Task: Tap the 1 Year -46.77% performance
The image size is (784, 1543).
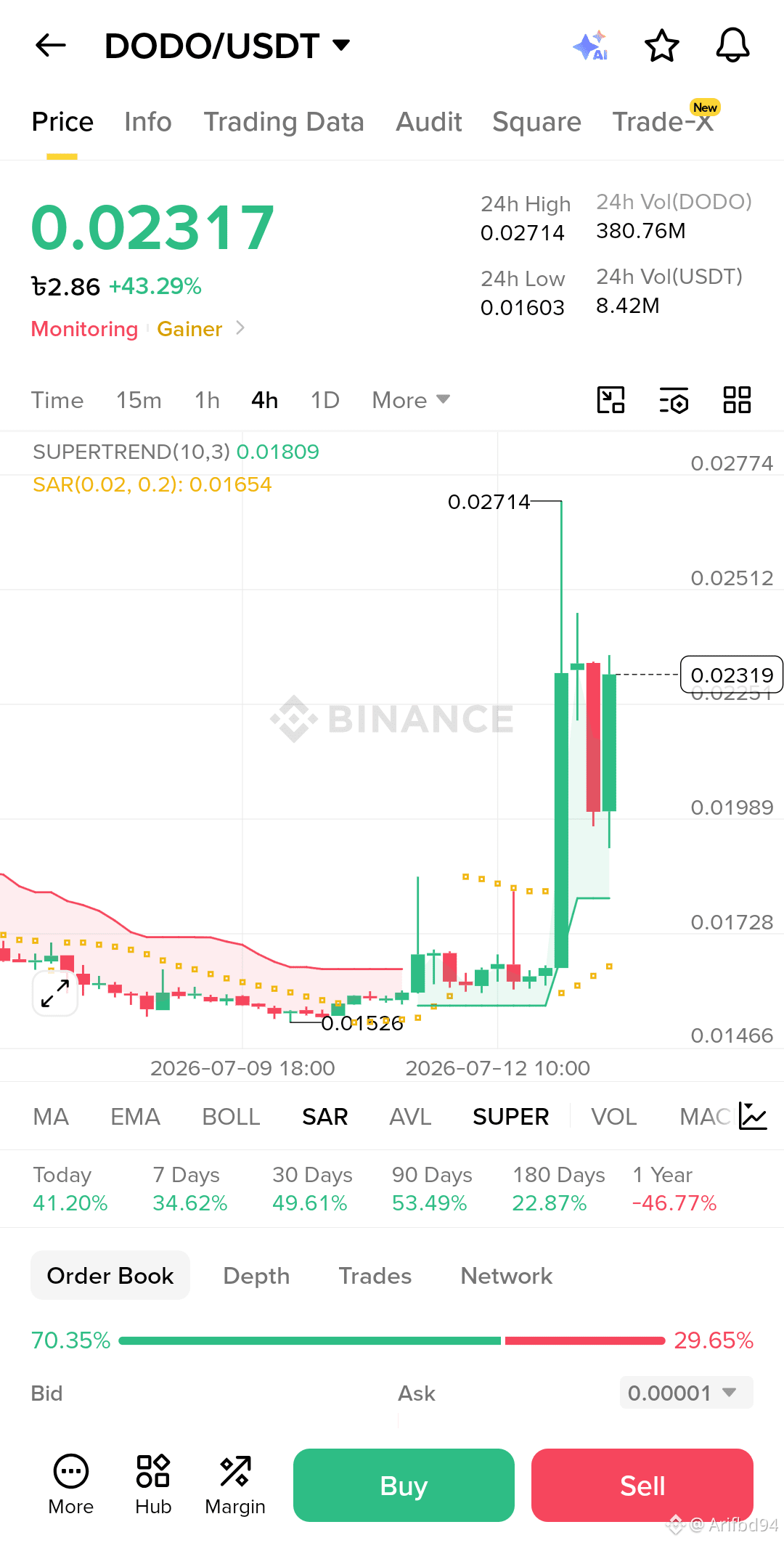Action: [x=674, y=1189]
